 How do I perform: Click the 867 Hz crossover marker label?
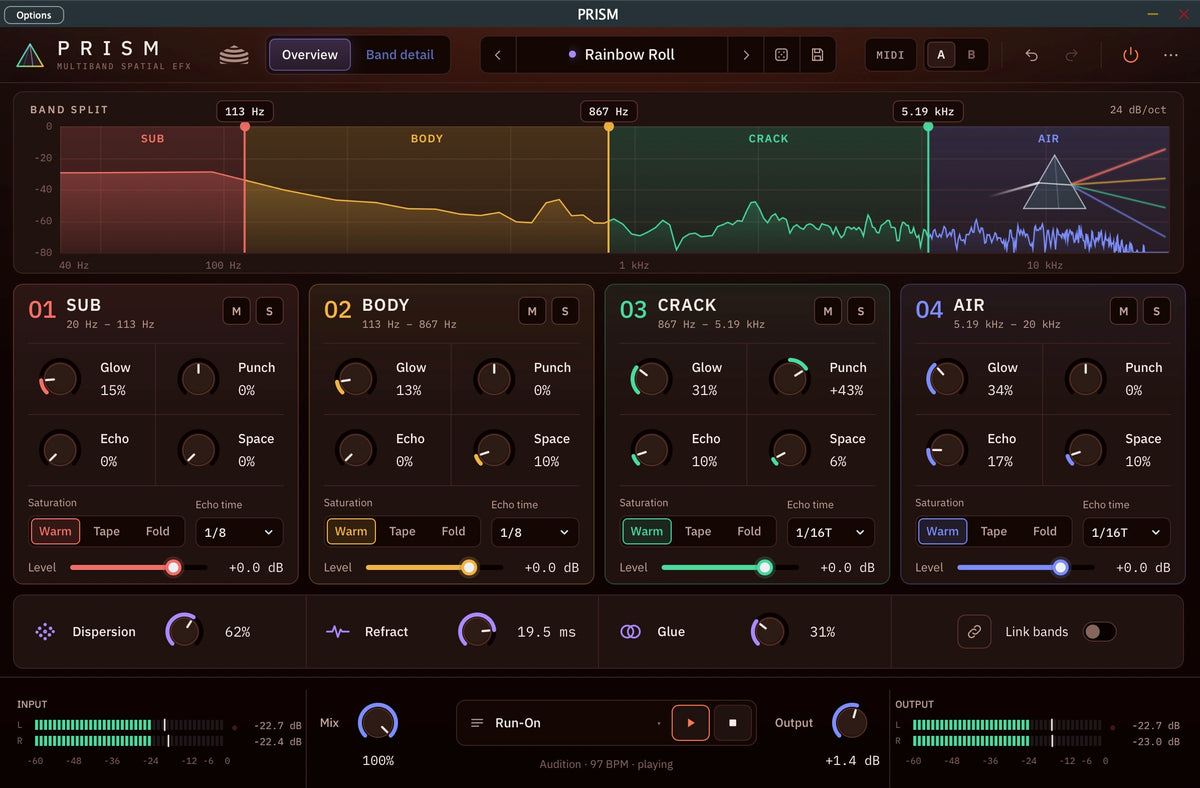[x=608, y=111]
